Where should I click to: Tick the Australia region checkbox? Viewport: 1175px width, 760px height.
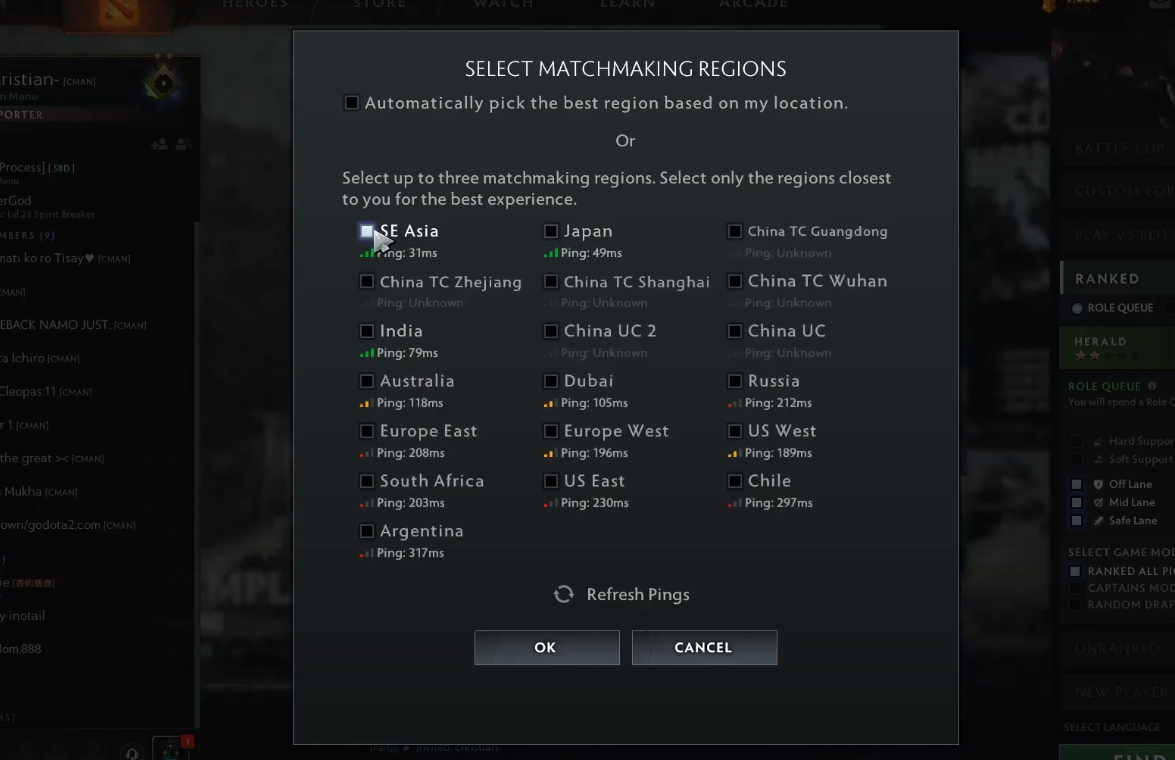pyautogui.click(x=366, y=381)
